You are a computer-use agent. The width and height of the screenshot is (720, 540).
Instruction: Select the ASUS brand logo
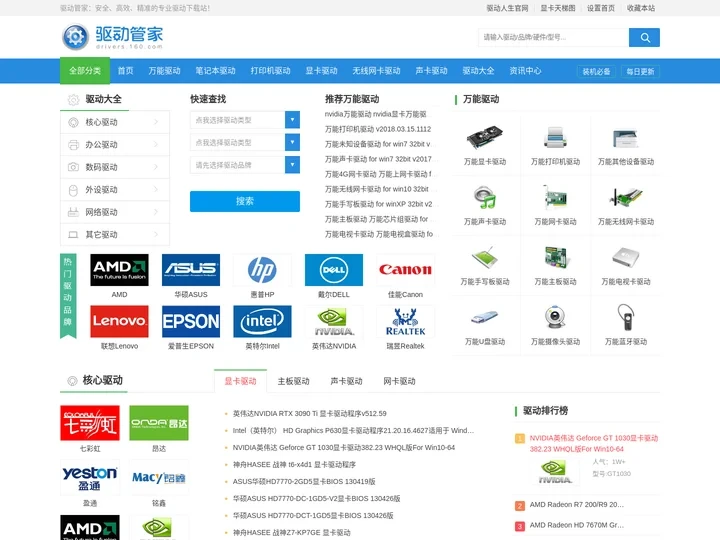tap(191, 270)
